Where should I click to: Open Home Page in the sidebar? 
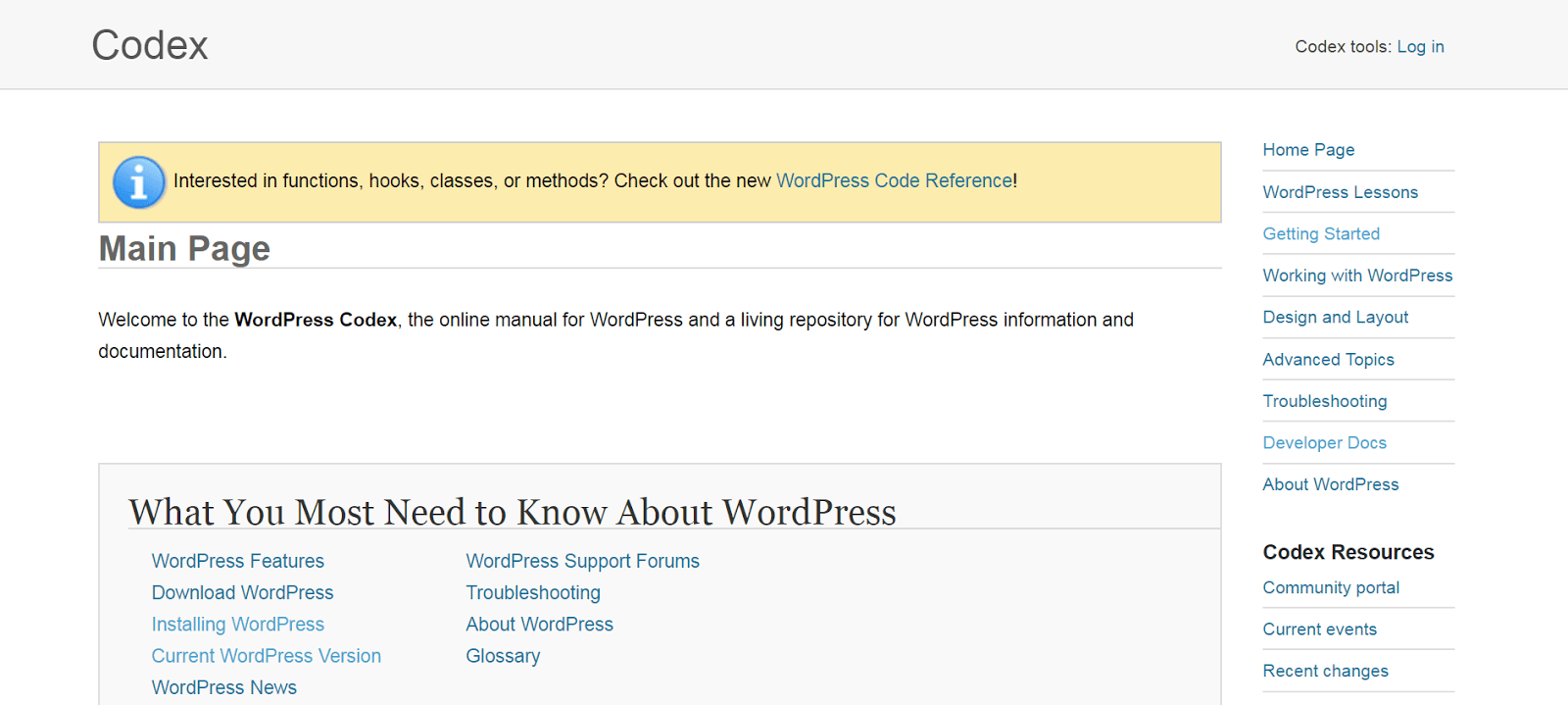(1308, 150)
